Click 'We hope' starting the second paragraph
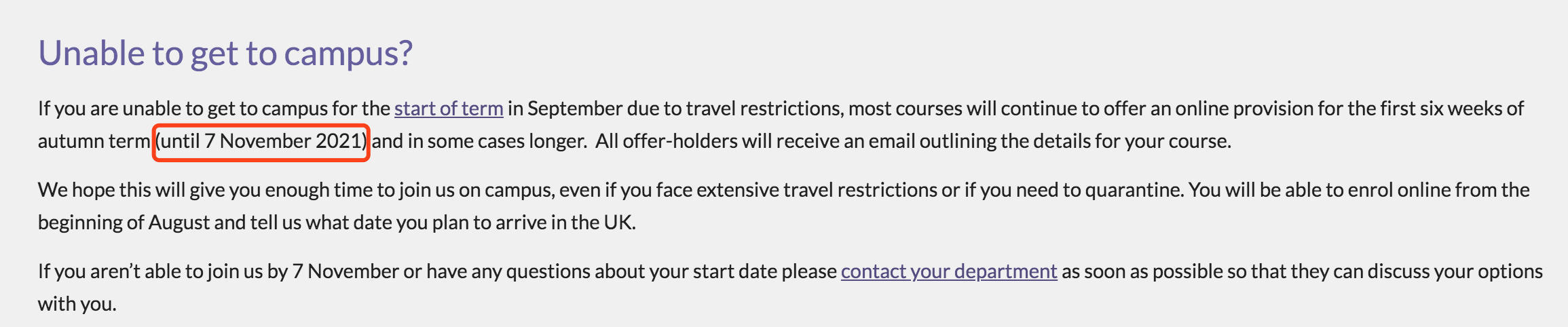1568x327 pixels. 76,190
